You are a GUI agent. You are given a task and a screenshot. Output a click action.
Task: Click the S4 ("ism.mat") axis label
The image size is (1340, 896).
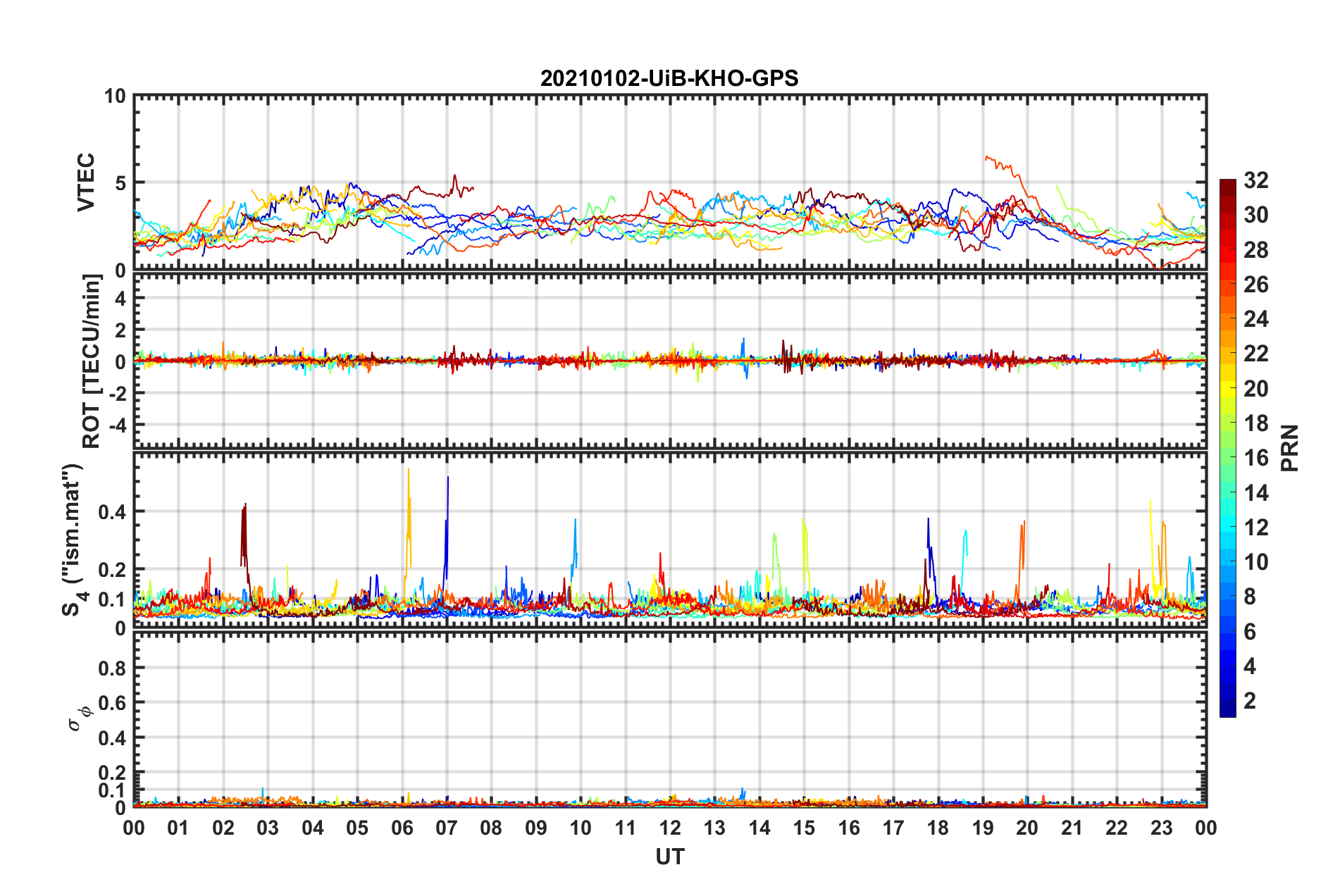tap(74, 540)
